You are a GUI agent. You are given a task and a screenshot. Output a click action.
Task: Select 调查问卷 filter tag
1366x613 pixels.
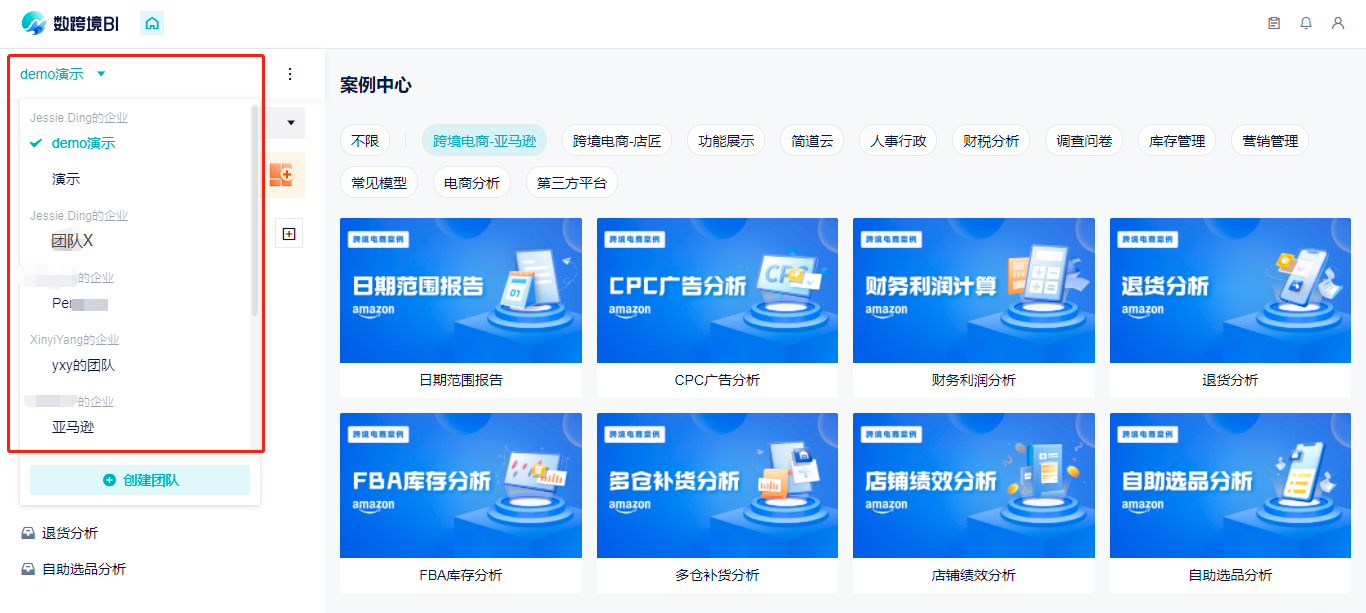coord(1084,141)
